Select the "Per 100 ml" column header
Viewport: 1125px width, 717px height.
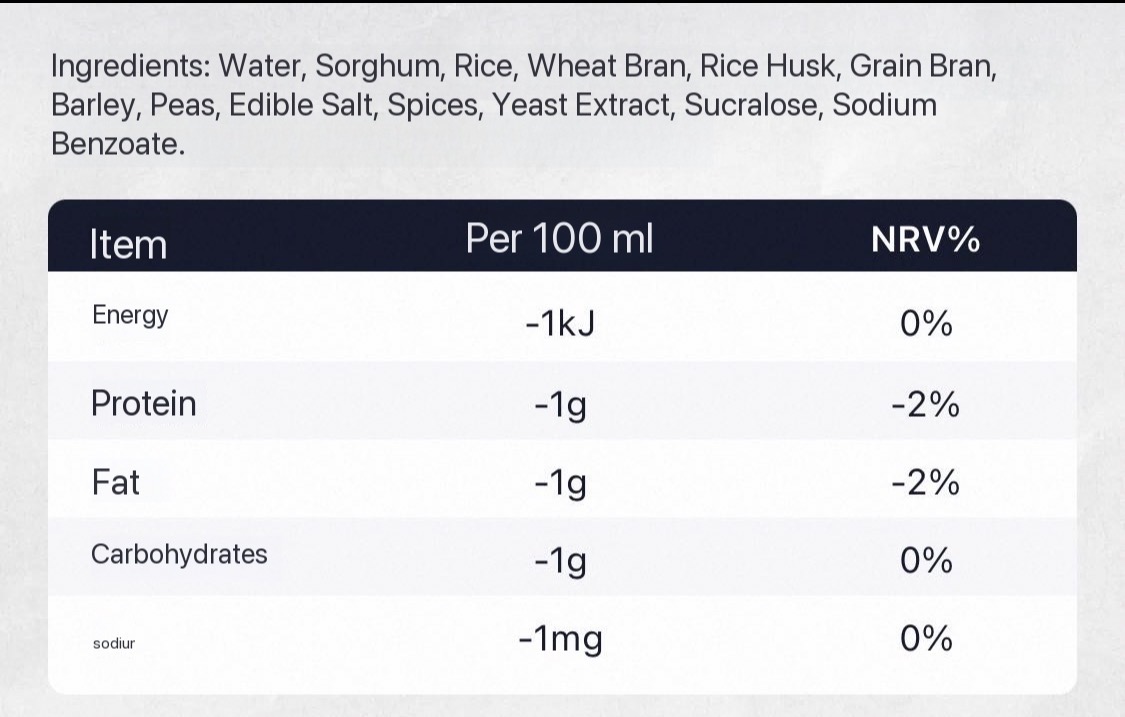[x=559, y=240]
